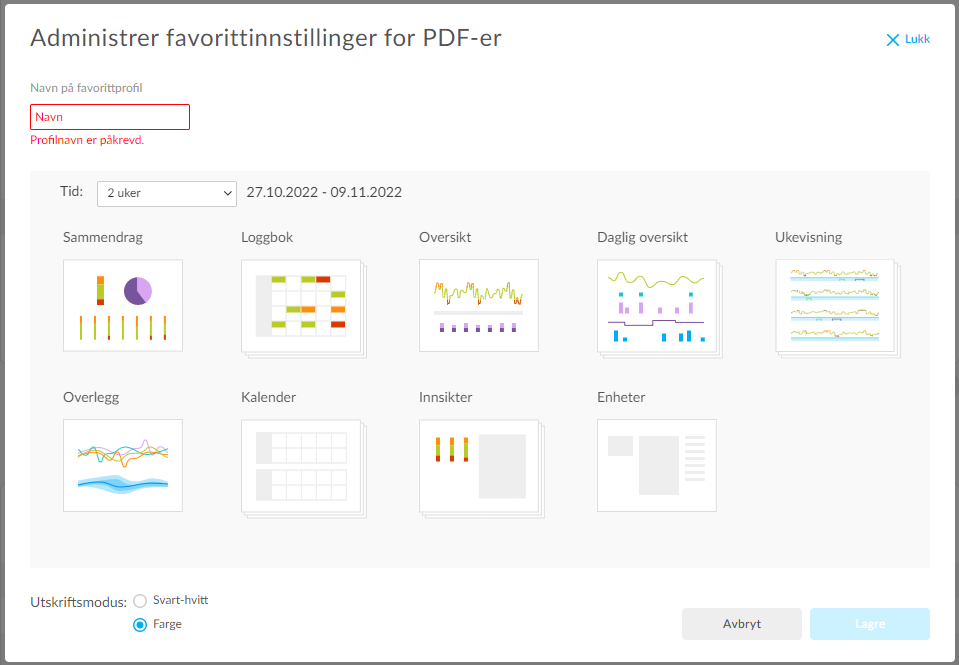Select the Enheter report icon

click(657, 465)
